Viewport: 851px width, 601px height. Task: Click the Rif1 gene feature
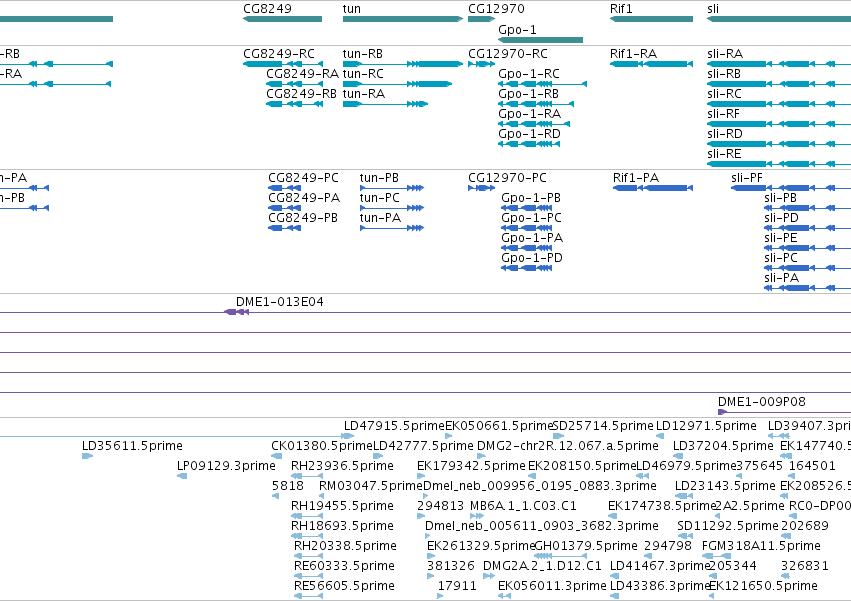click(x=651, y=19)
